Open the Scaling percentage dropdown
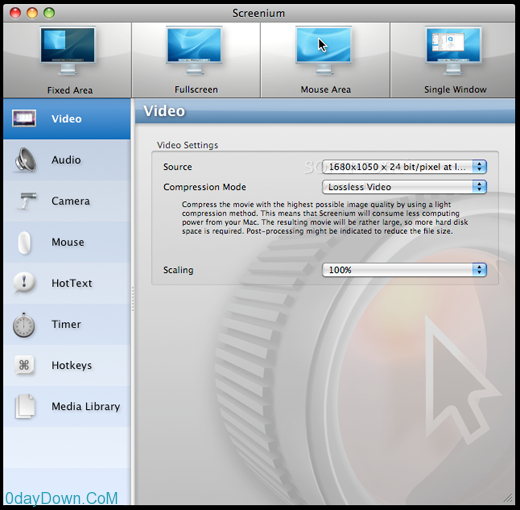 click(404, 270)
